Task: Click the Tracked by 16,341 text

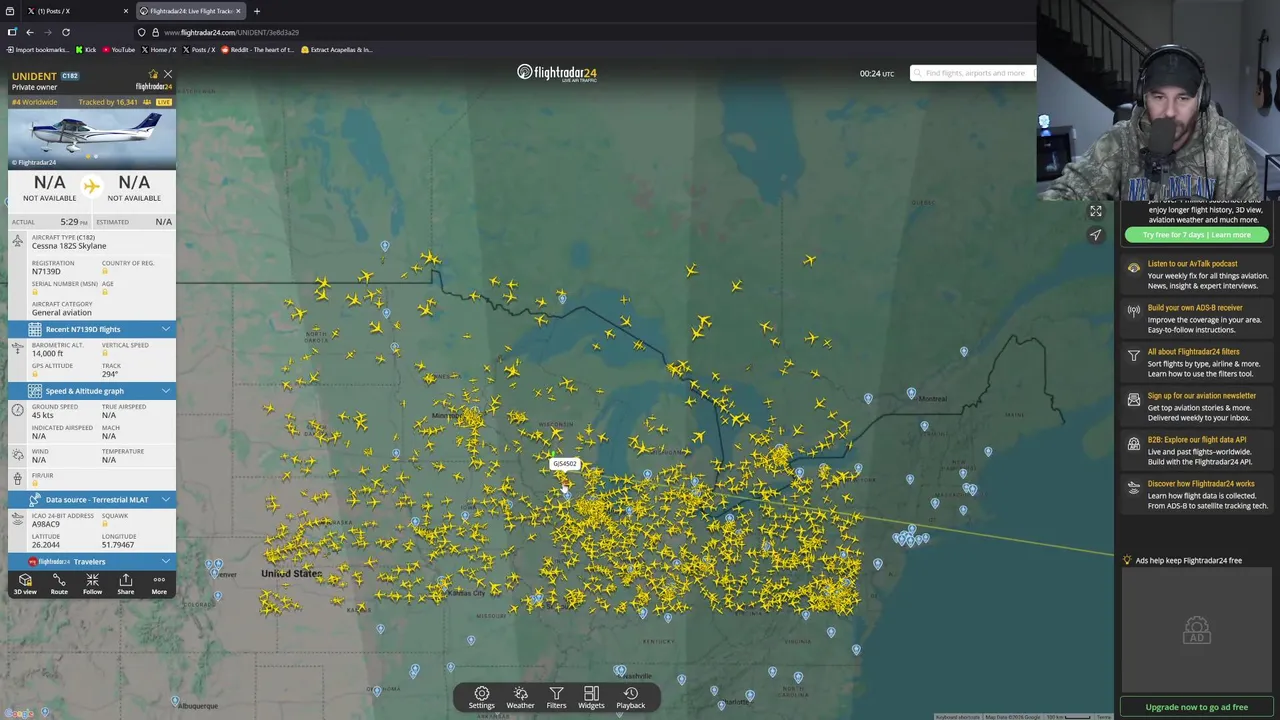Action: coord(108,102)
